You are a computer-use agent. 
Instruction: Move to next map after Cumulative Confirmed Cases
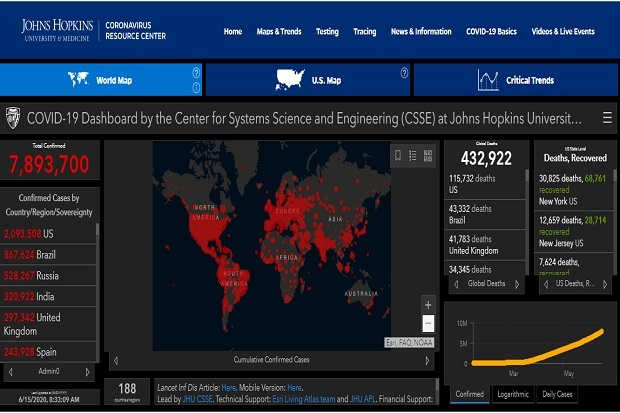[427, 360]
